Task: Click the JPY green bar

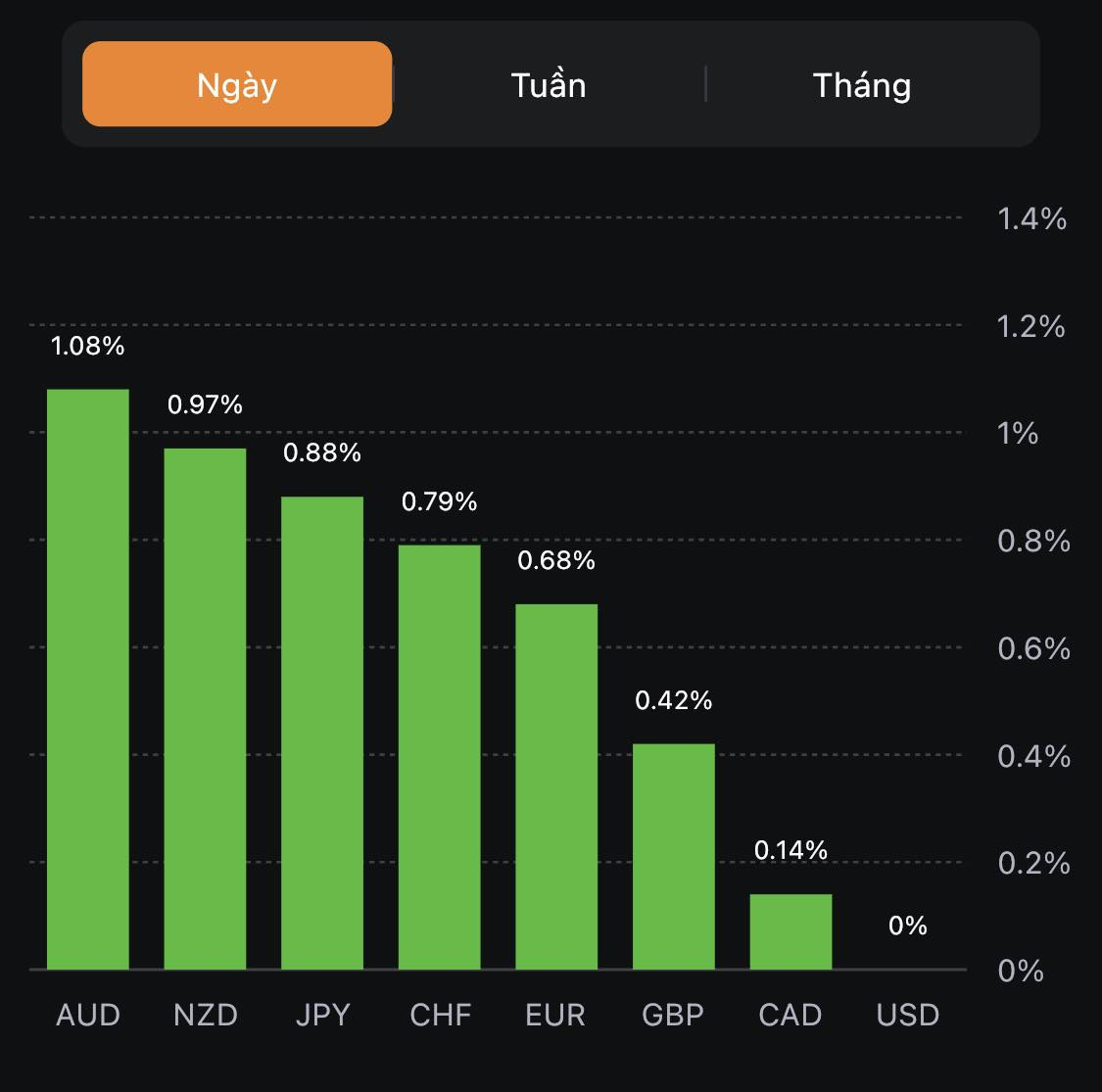Action: 322,733
